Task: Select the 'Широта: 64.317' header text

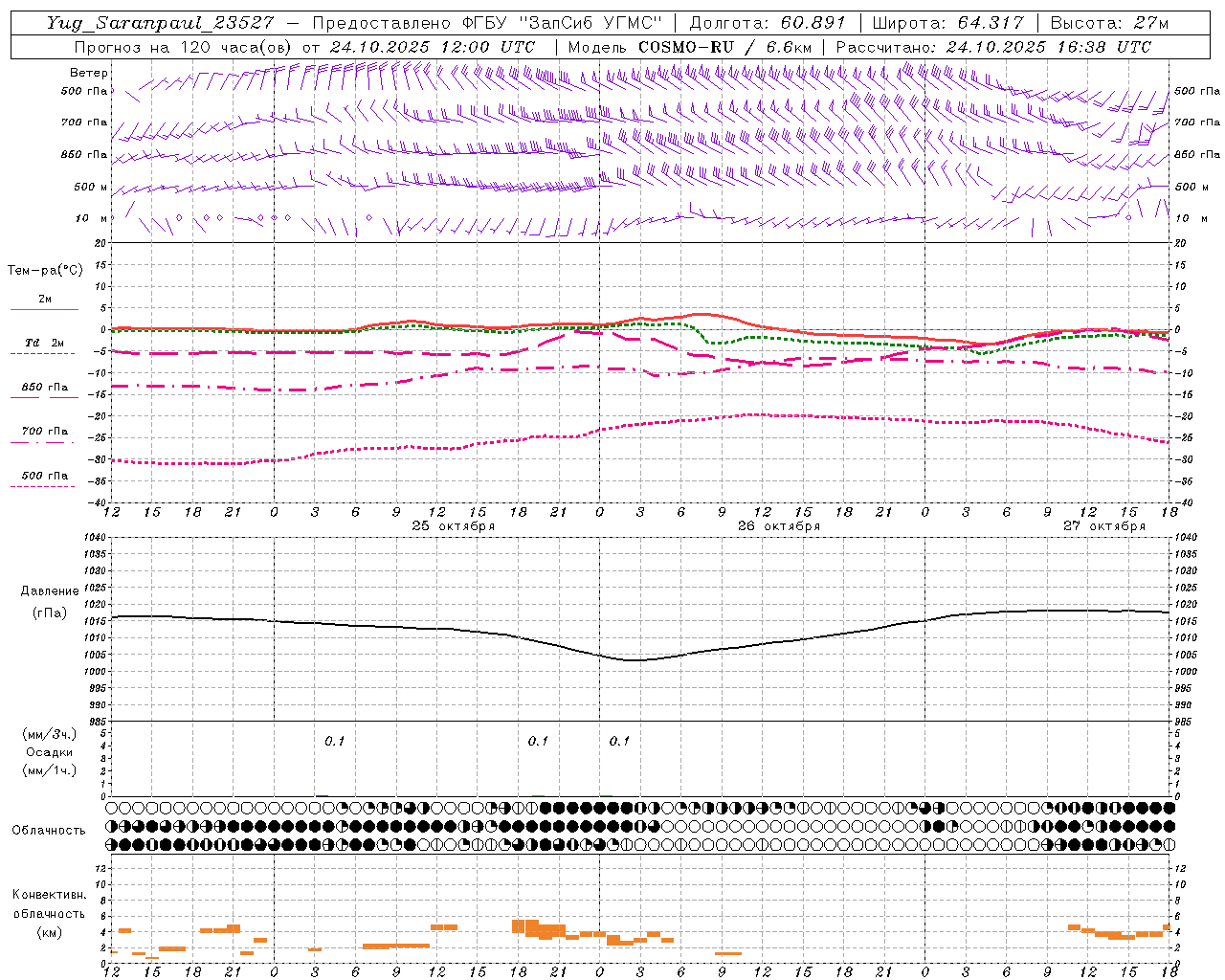Action: tap(947, 23)
